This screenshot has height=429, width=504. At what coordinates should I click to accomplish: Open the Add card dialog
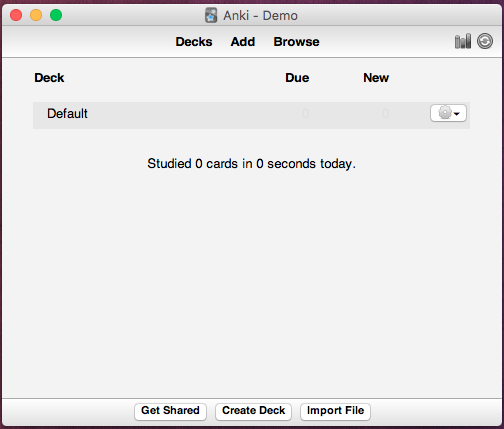[x=243, y=42]
